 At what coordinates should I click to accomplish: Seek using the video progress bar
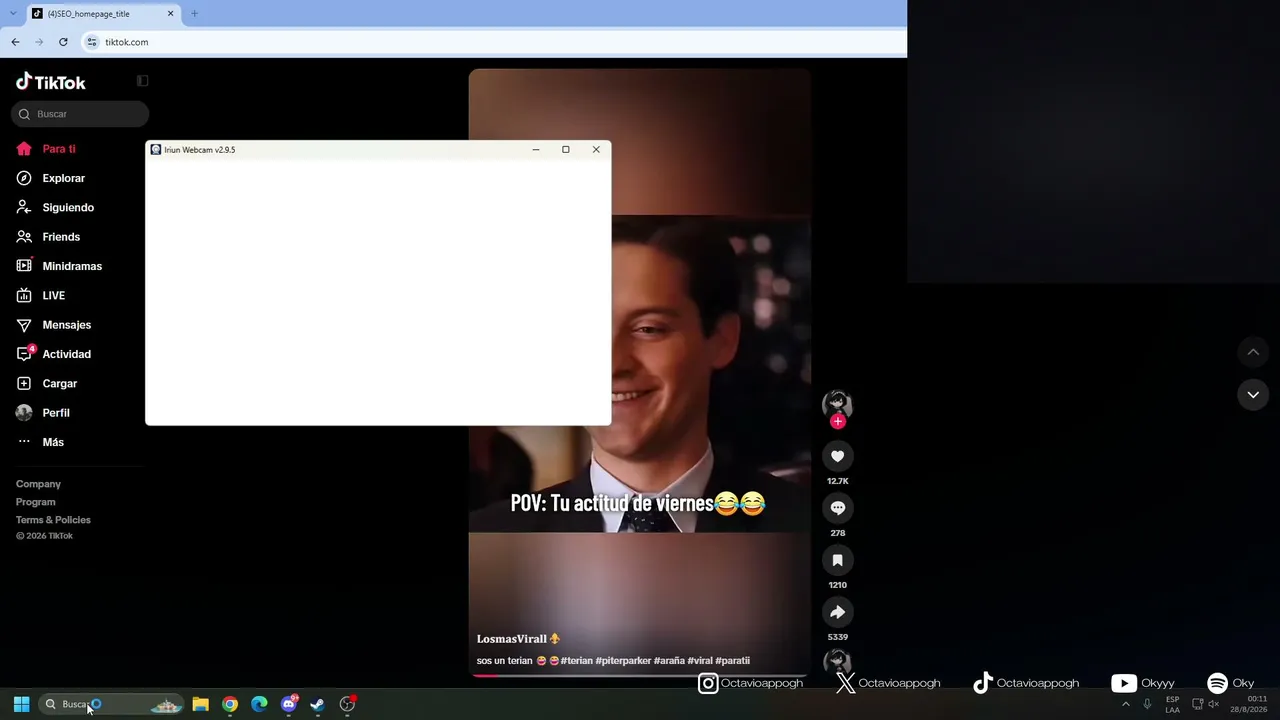[x=640, y=675]
